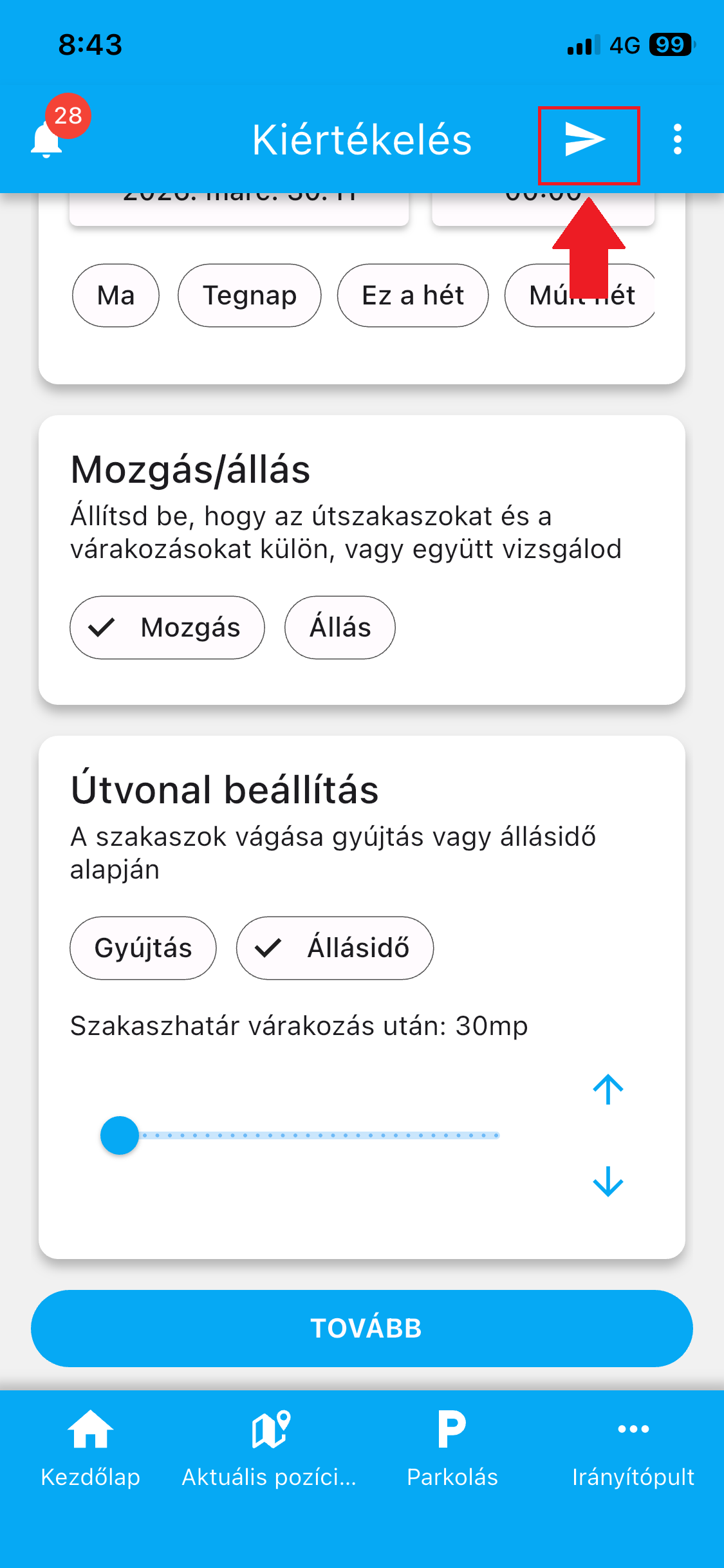Open the notifications bell icon
This screenshot has width=724, height=1568.
click(x=48, y=140)
